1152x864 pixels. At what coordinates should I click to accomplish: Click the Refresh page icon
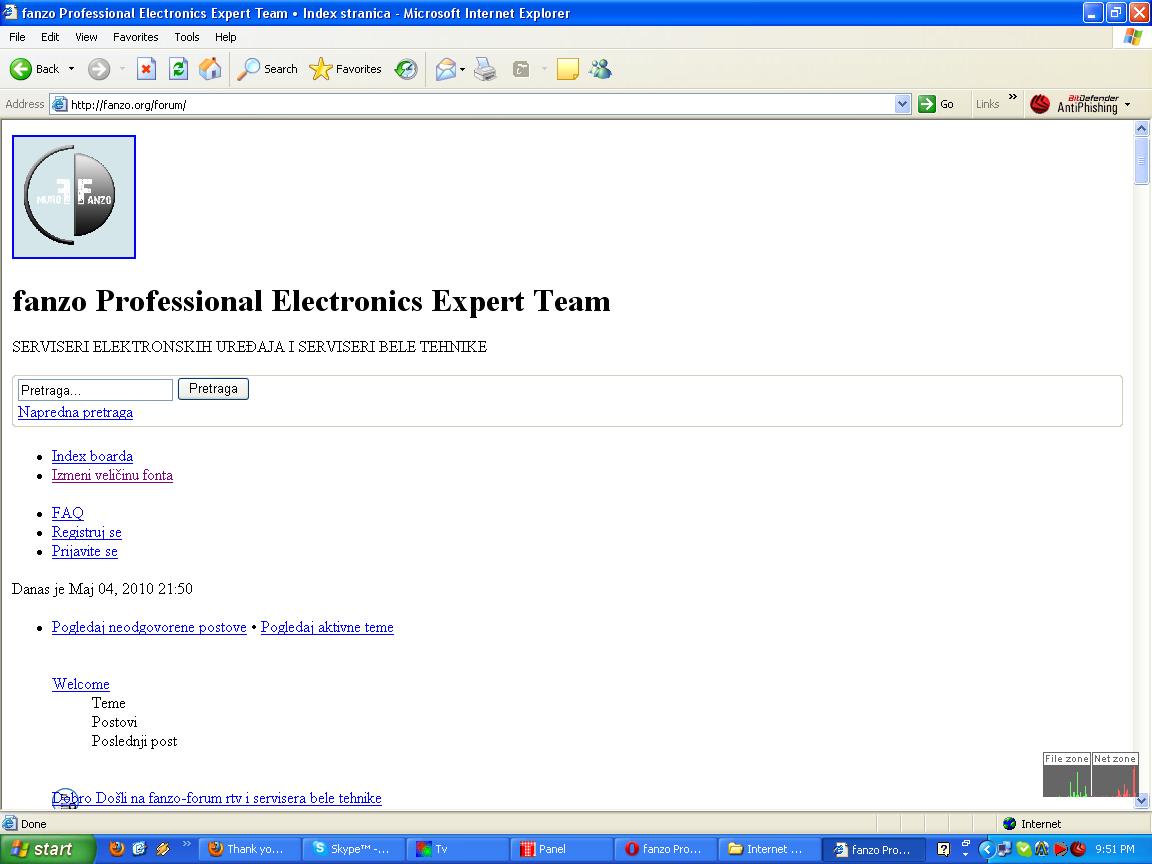point(178,69)
